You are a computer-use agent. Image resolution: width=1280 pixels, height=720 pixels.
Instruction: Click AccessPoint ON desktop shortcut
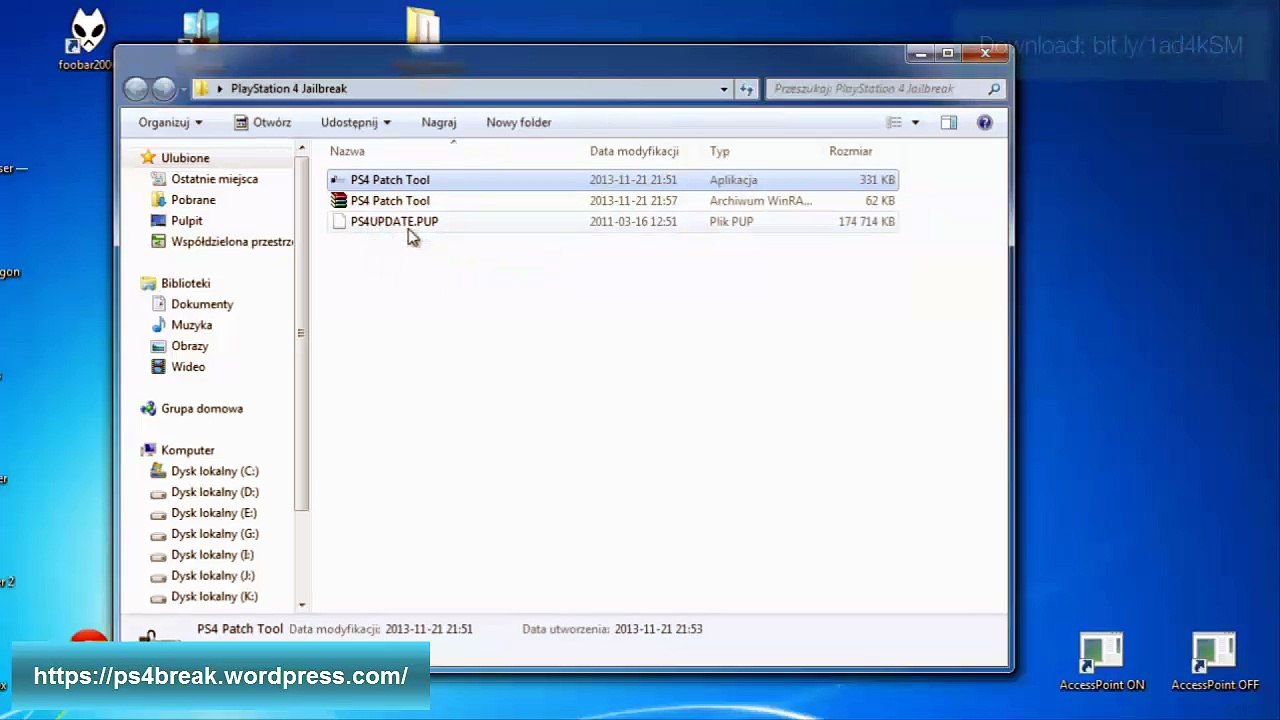pos(1101,662)
